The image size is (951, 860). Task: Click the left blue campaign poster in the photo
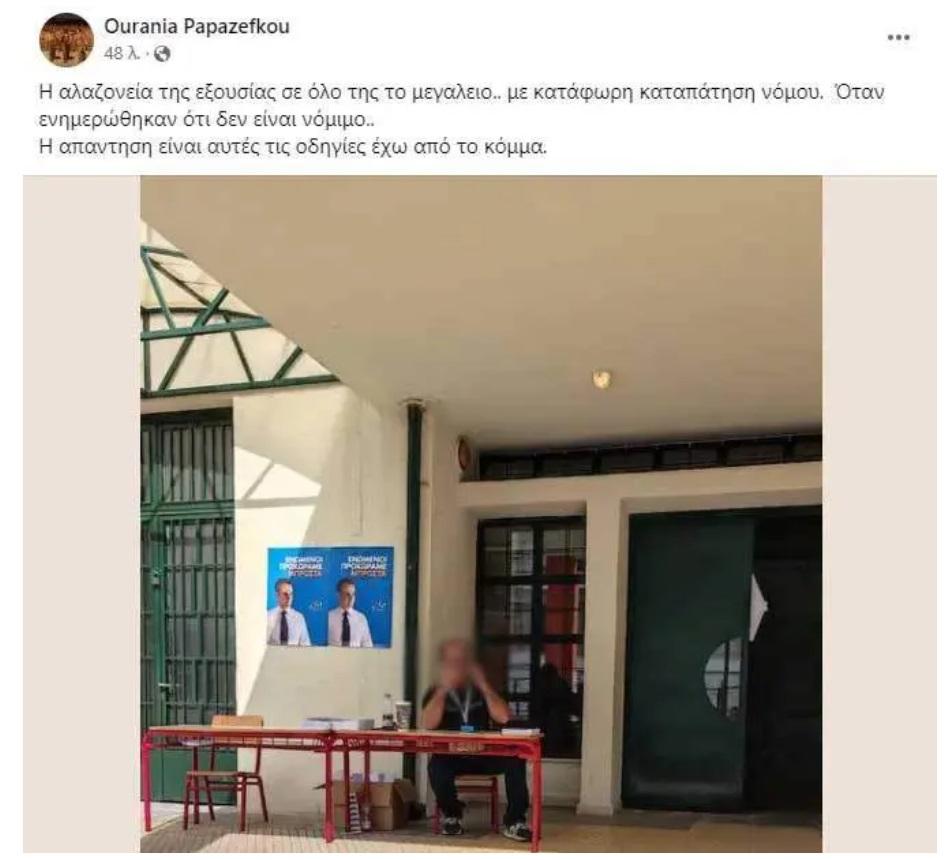click(298, 597)
